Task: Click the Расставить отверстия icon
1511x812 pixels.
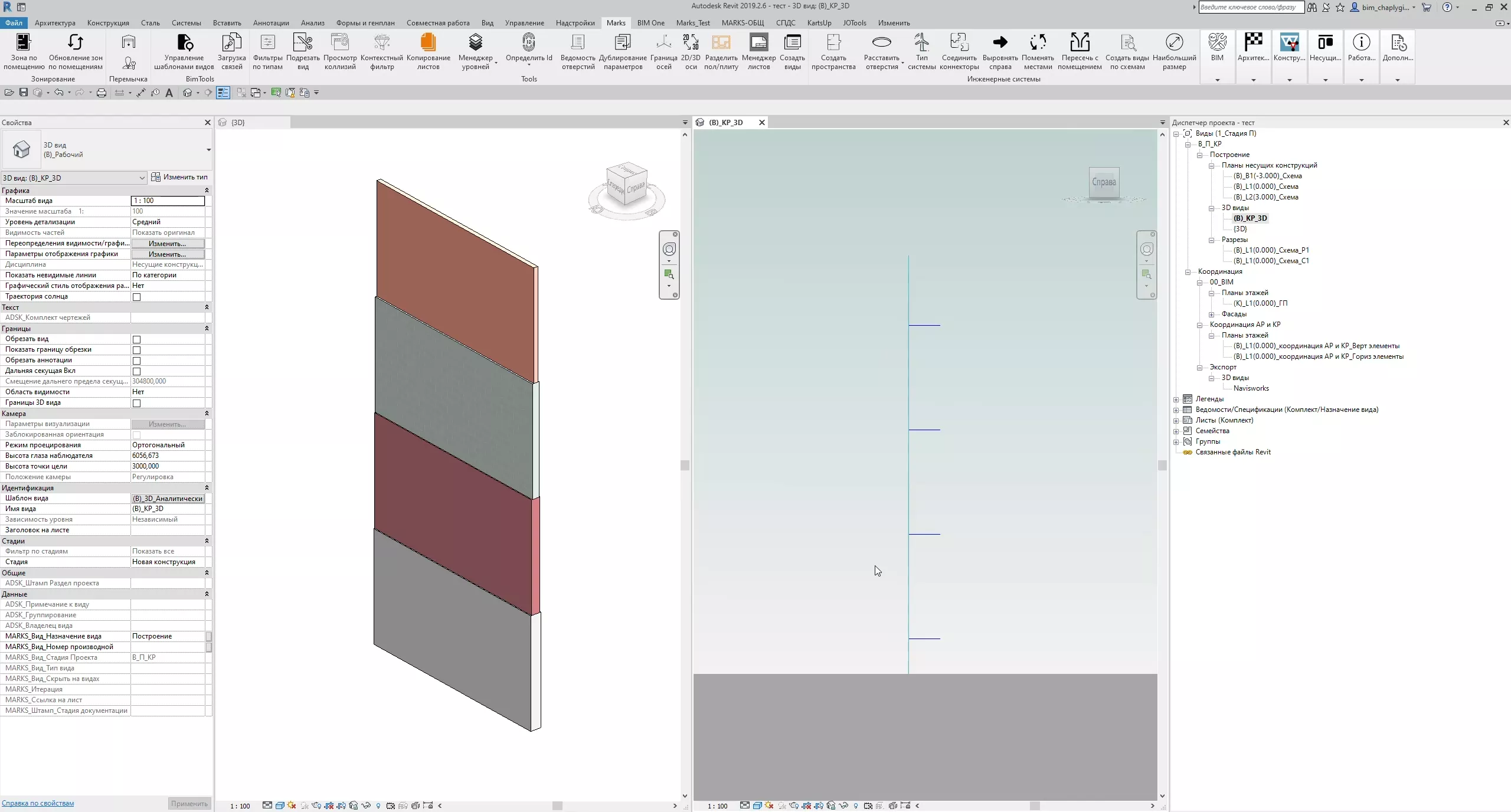Action: click(x=881, y=43)
